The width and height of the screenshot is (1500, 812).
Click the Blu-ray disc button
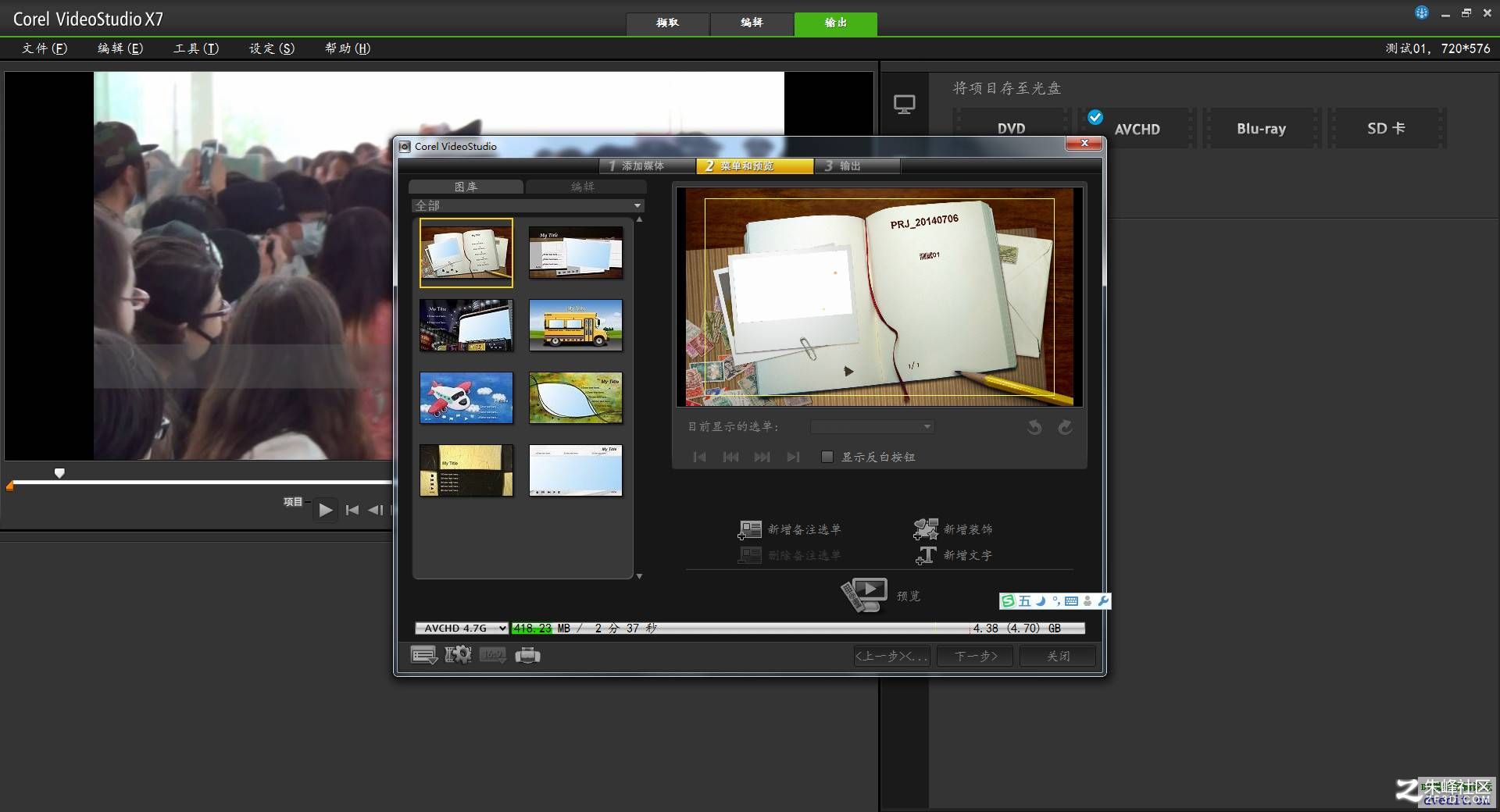tap(1261, 129)
